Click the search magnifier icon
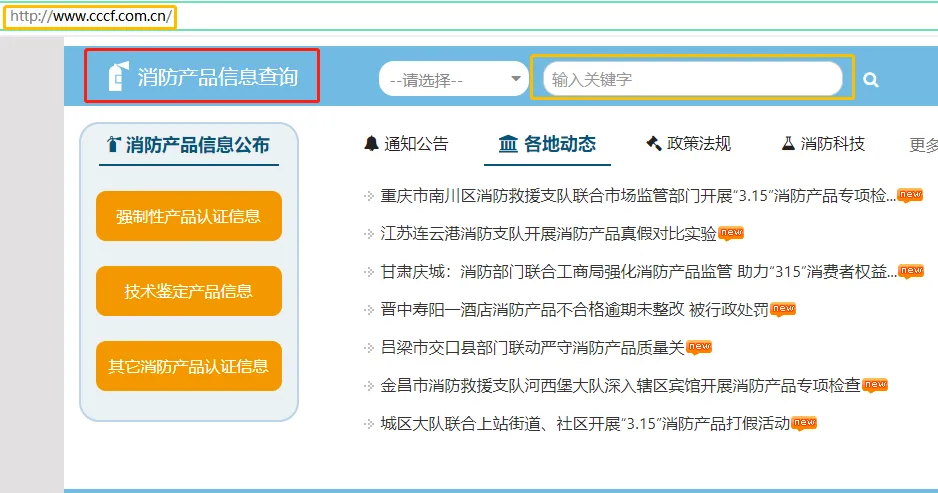The image size is (938, 493). click(871, 80)
